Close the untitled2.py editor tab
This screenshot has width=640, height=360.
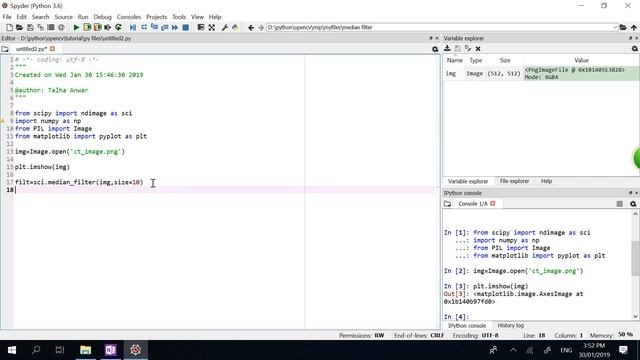point(52,49)
